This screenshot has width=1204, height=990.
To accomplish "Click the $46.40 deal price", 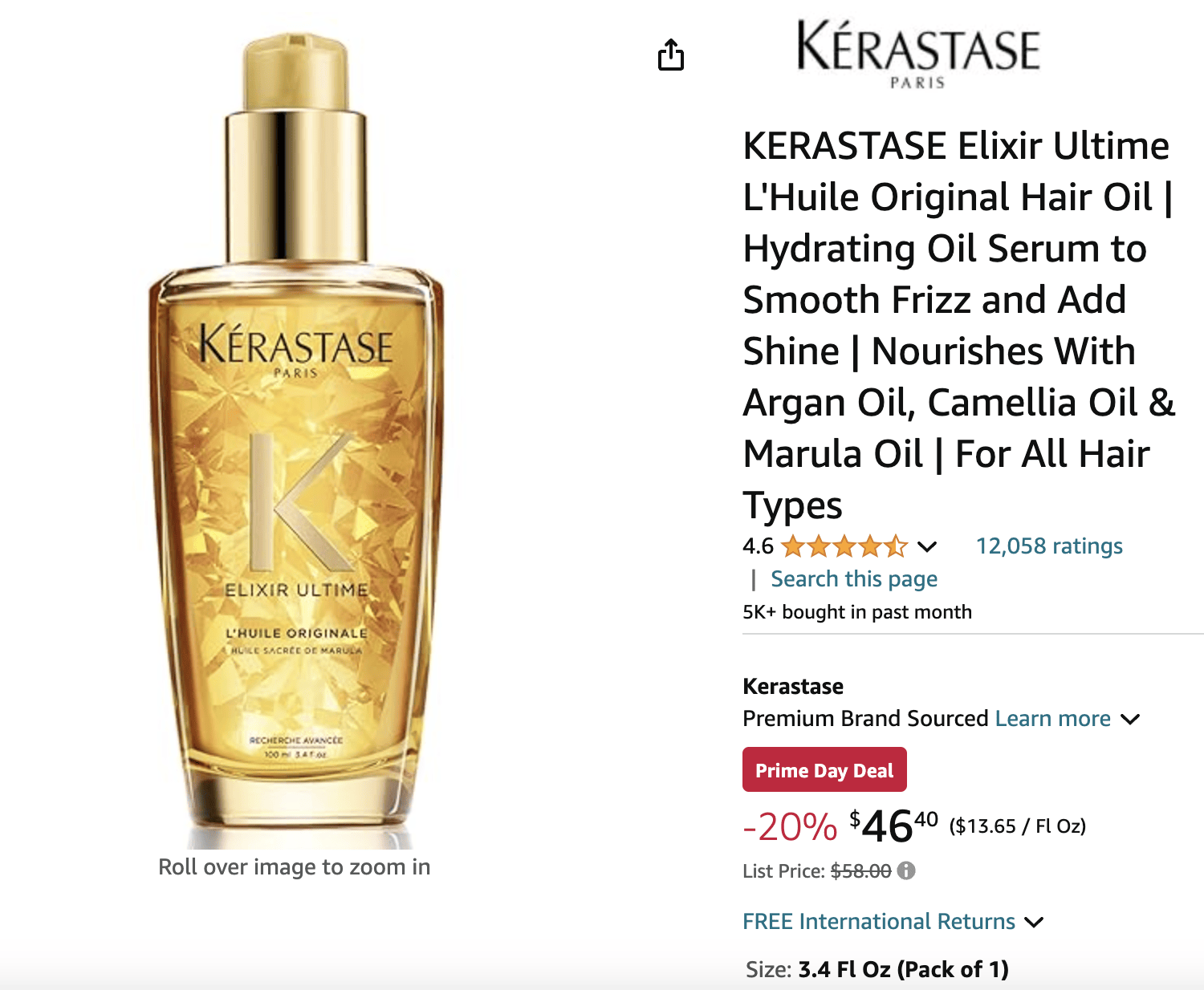I will [x=893, y=826].
